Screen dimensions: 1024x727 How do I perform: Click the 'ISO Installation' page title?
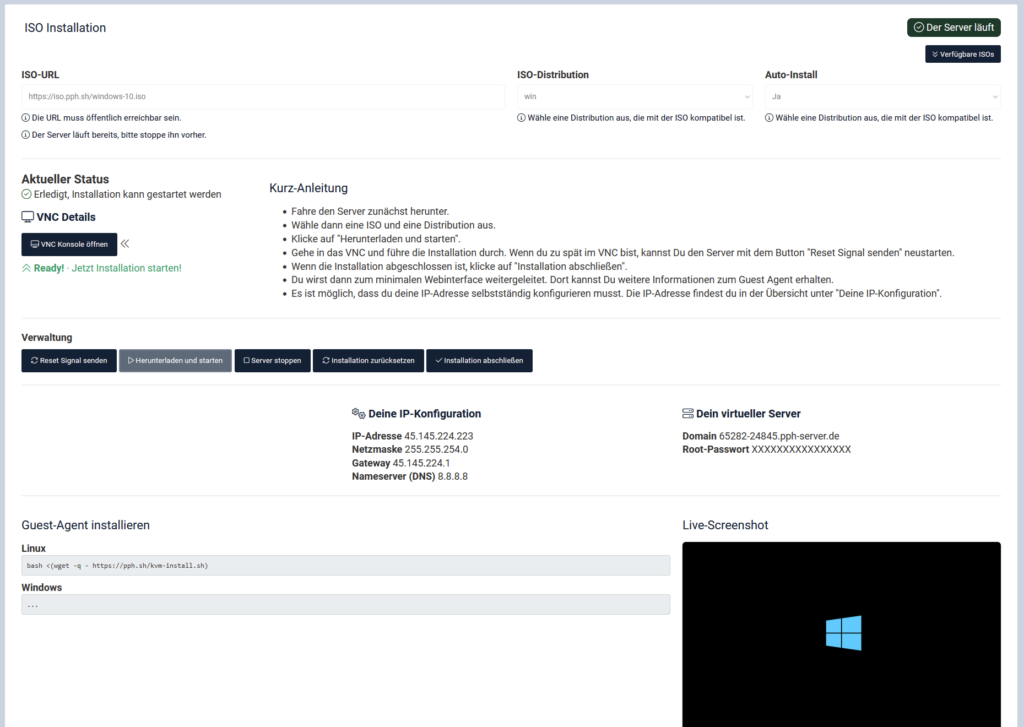[x=65, y=27]
